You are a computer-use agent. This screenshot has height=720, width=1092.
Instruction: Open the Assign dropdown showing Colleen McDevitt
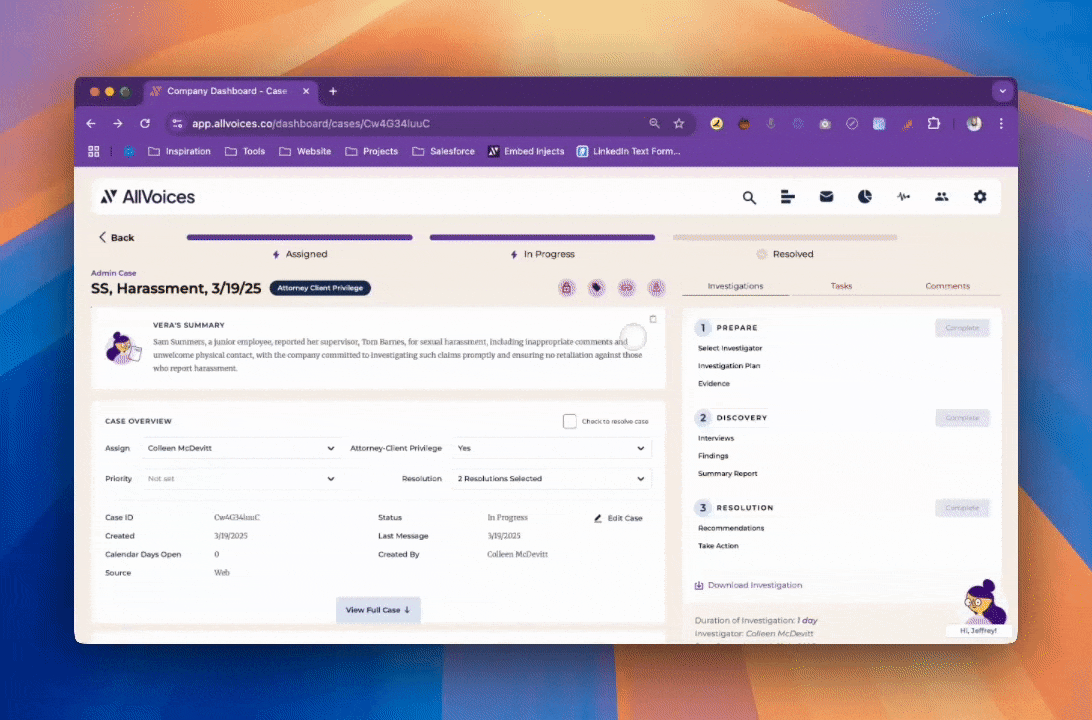tap(240, 448)
